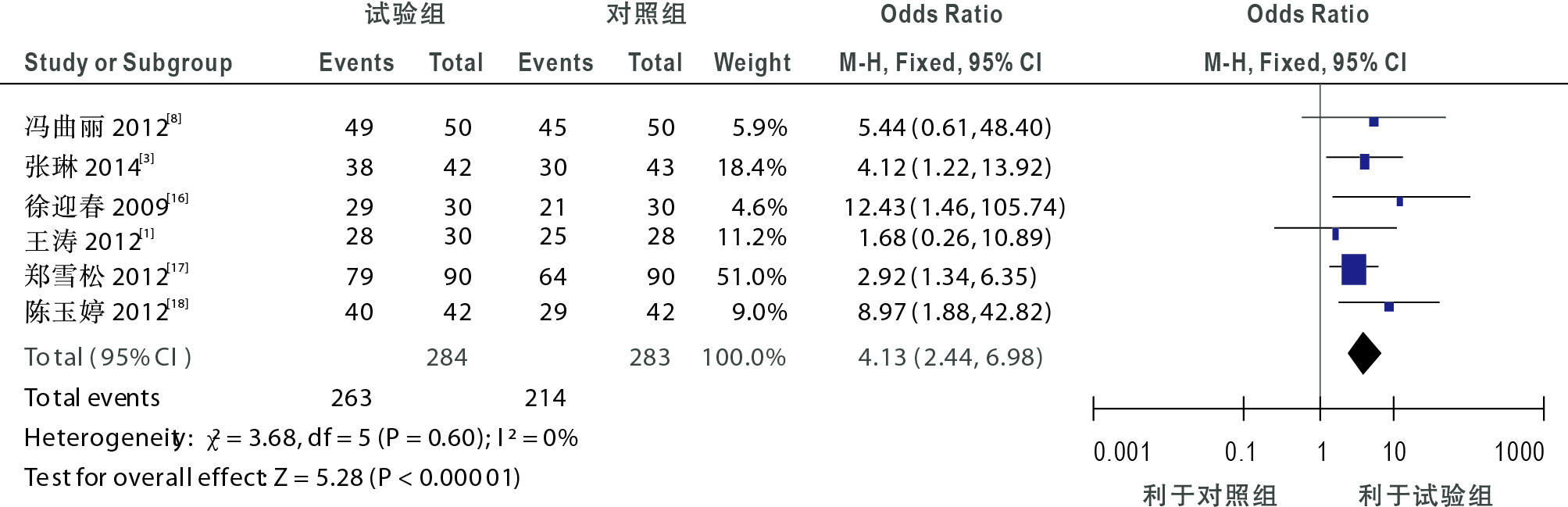
Task: Click the axis label 利于对照组
Action: (1210, 495)
